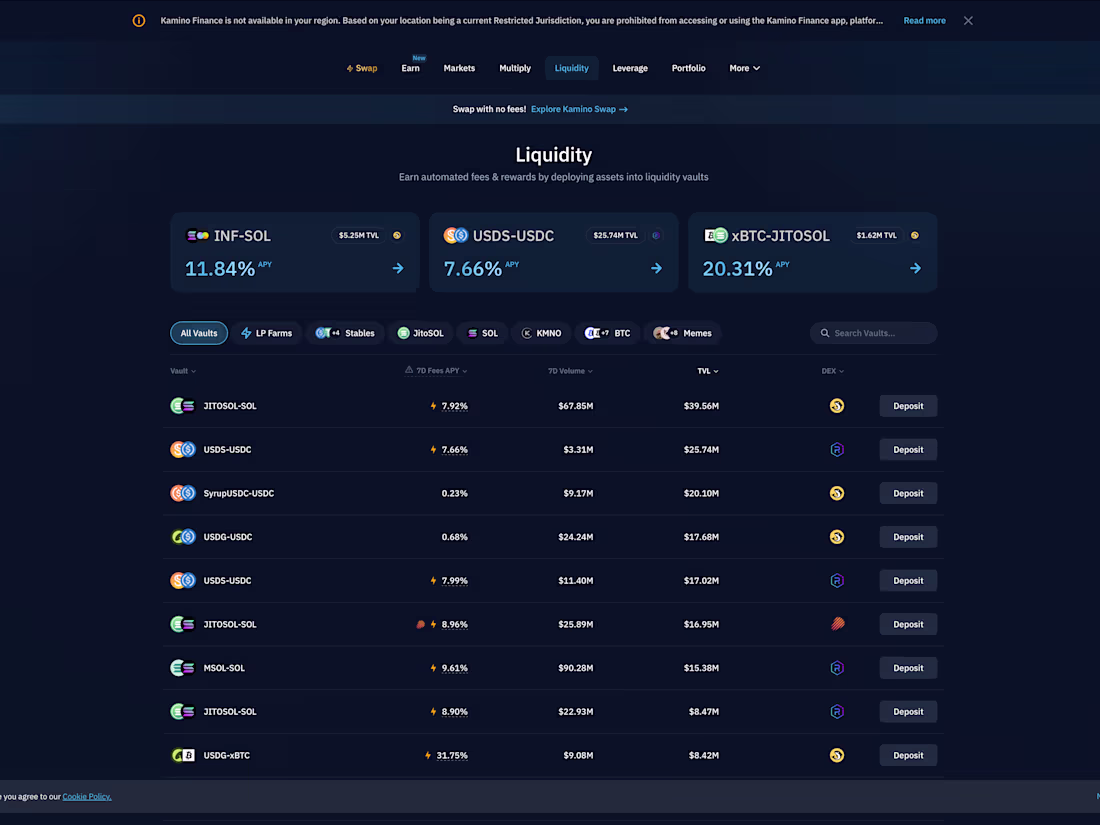Dismiss the restricted region notice
Screen dimensions: 1100x825
click(968, 20)
